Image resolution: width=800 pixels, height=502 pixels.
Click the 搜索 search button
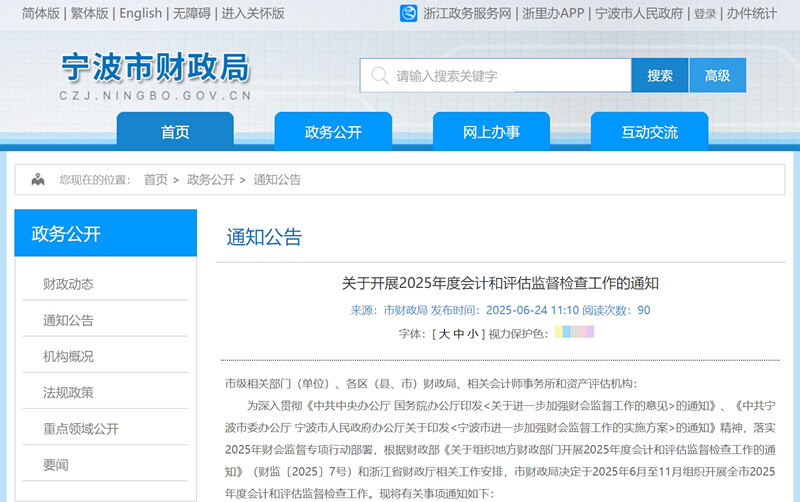(660, 76)
